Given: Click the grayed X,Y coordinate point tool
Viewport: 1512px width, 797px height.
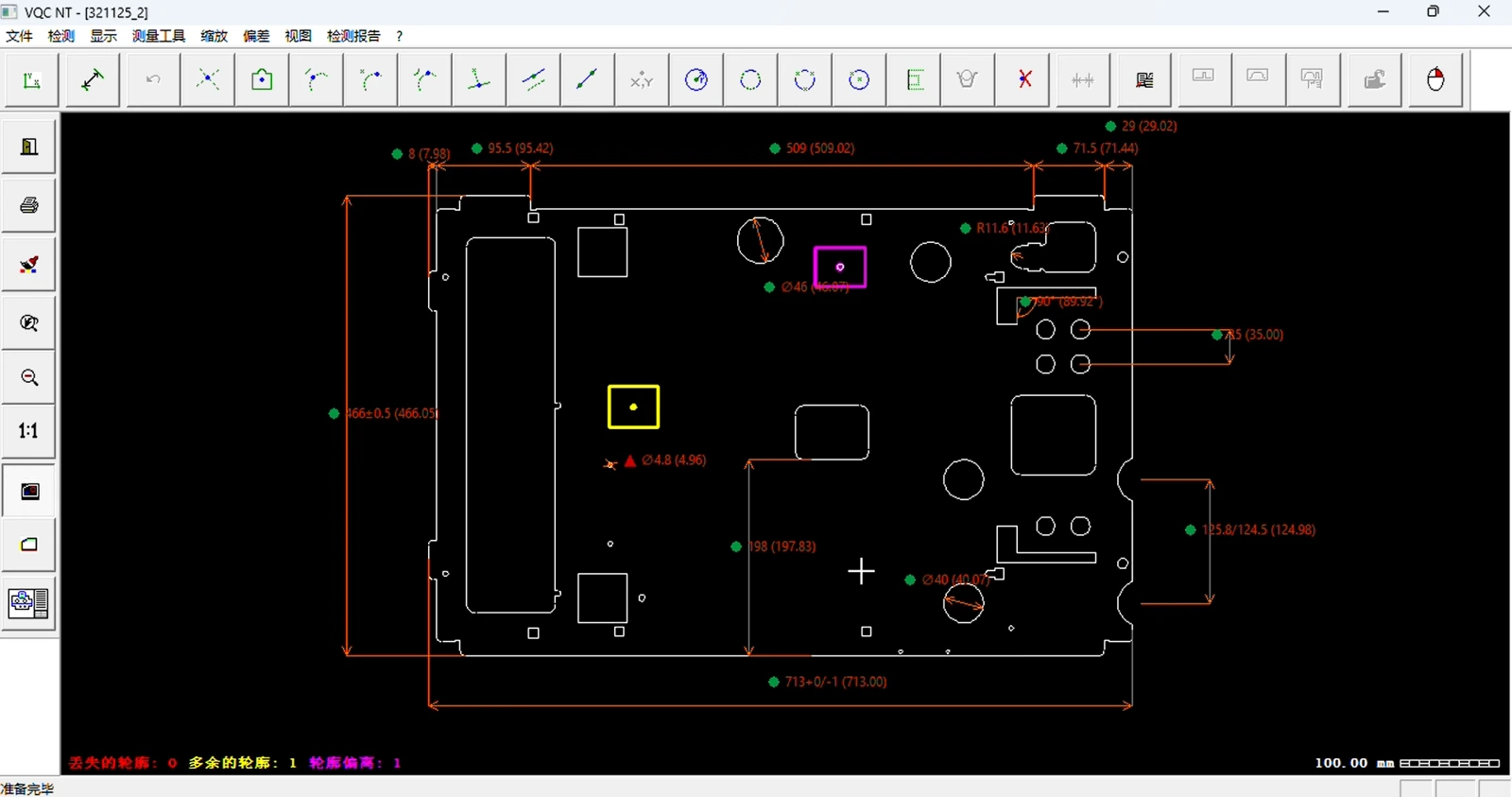Looking at the screenshot, I should point(642,79).
